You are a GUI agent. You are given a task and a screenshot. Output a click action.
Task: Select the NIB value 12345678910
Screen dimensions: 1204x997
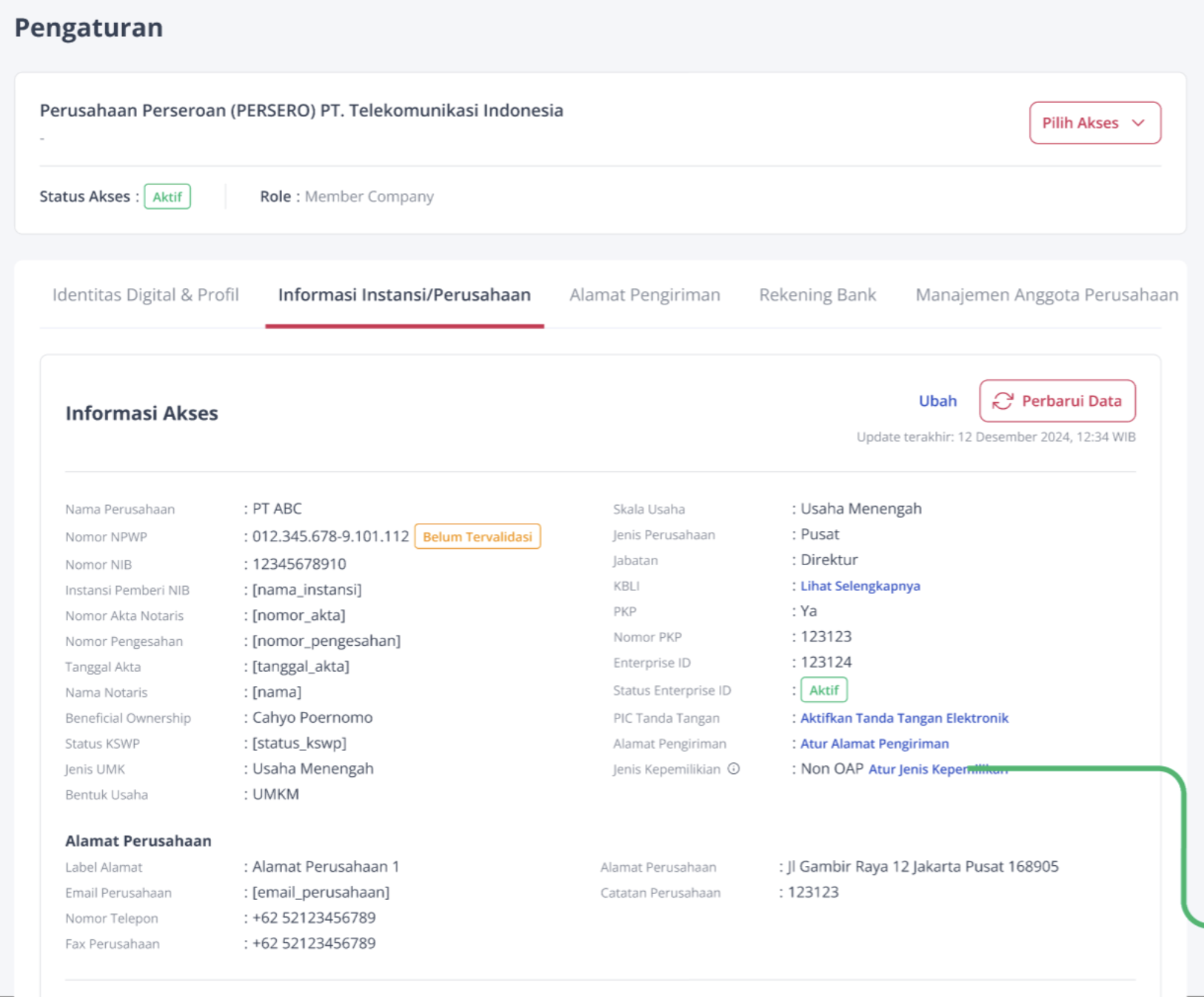click(x=299, y=564)
